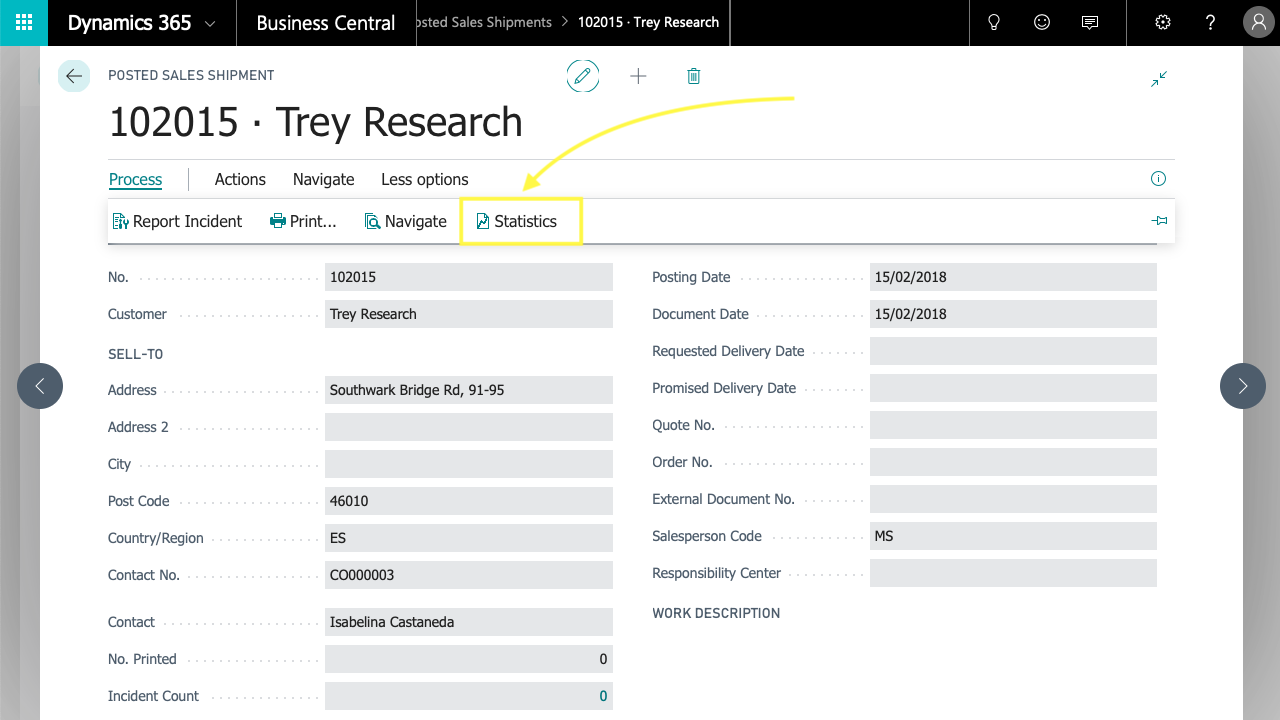The image size is (1280, 720).
Task: Open Business Central settings gear
Action: [1162, 22]
